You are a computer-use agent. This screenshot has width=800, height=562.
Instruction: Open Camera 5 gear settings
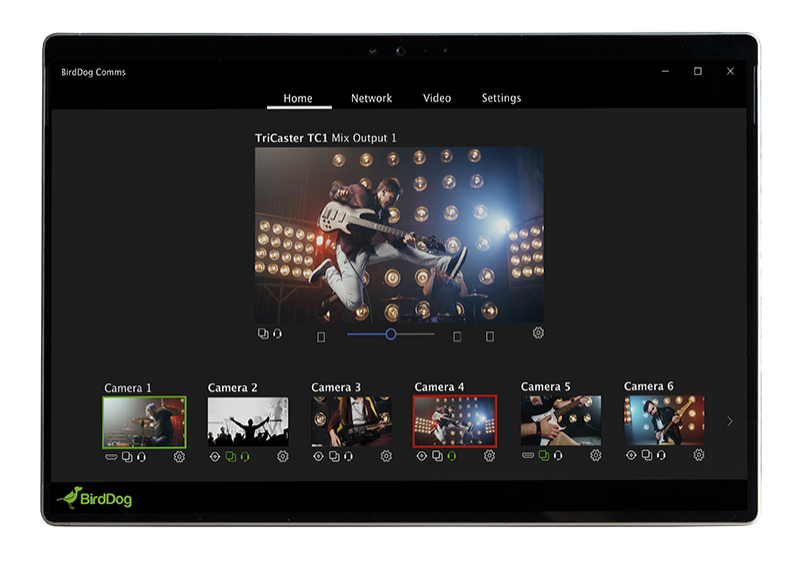point(595,455)
